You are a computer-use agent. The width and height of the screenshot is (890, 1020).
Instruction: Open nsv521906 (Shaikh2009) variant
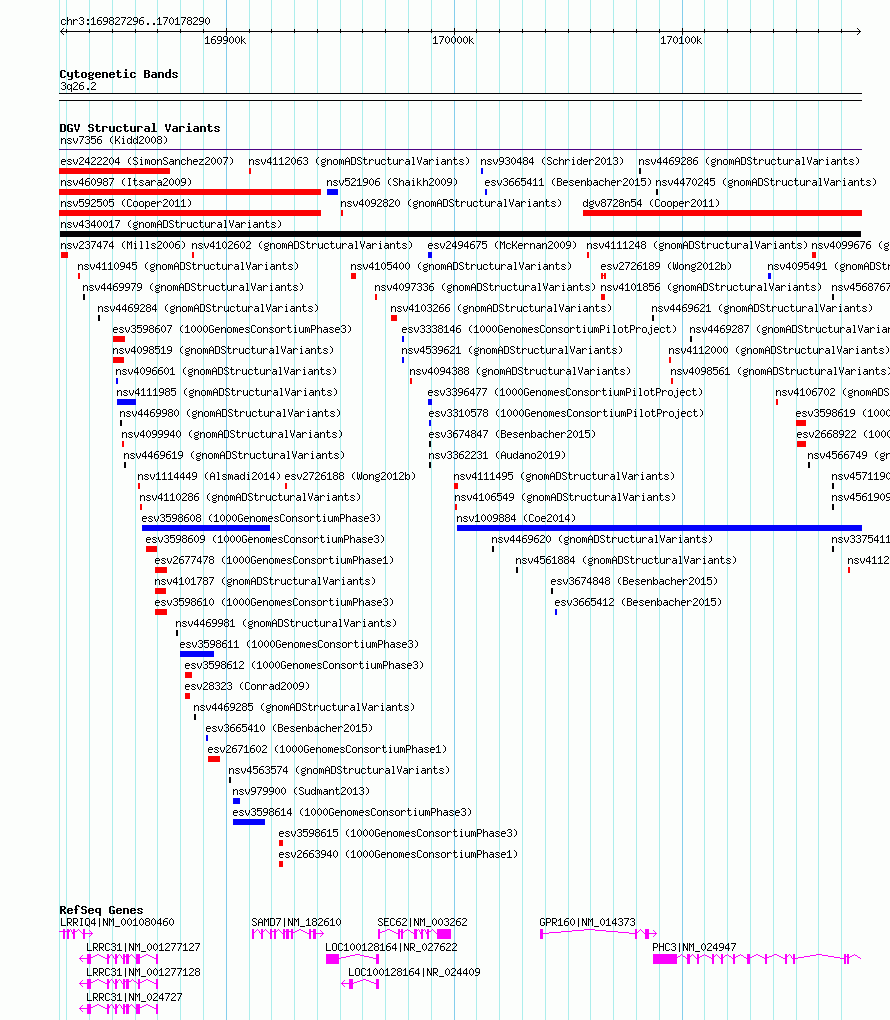pyautogui.click(x=392, y=182)
